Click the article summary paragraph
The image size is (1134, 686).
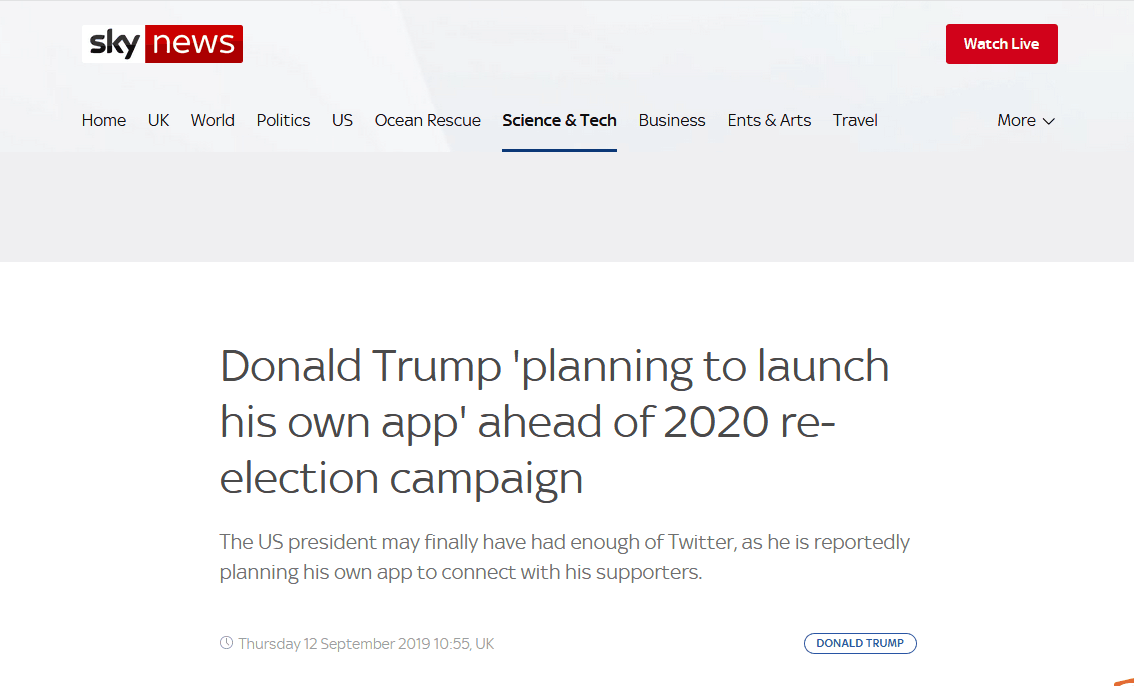(x=565, y=557)
